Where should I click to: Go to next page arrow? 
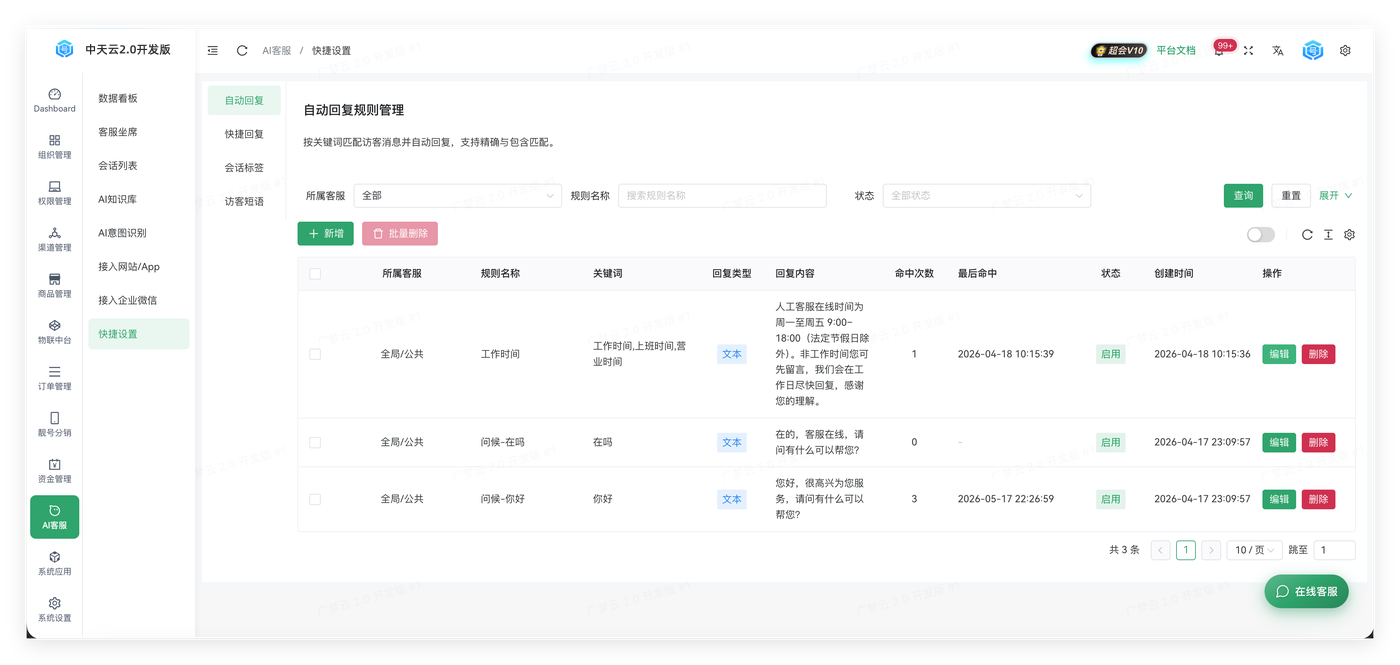pyautogui.click(x=1211, y=550)
